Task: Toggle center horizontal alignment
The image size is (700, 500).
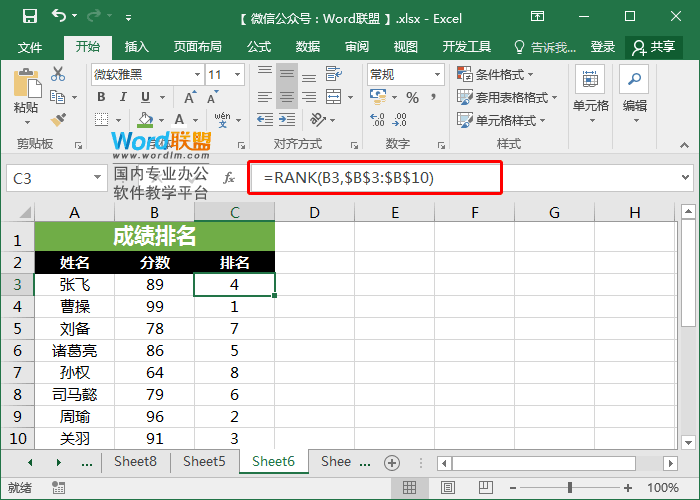Action: 287,97
